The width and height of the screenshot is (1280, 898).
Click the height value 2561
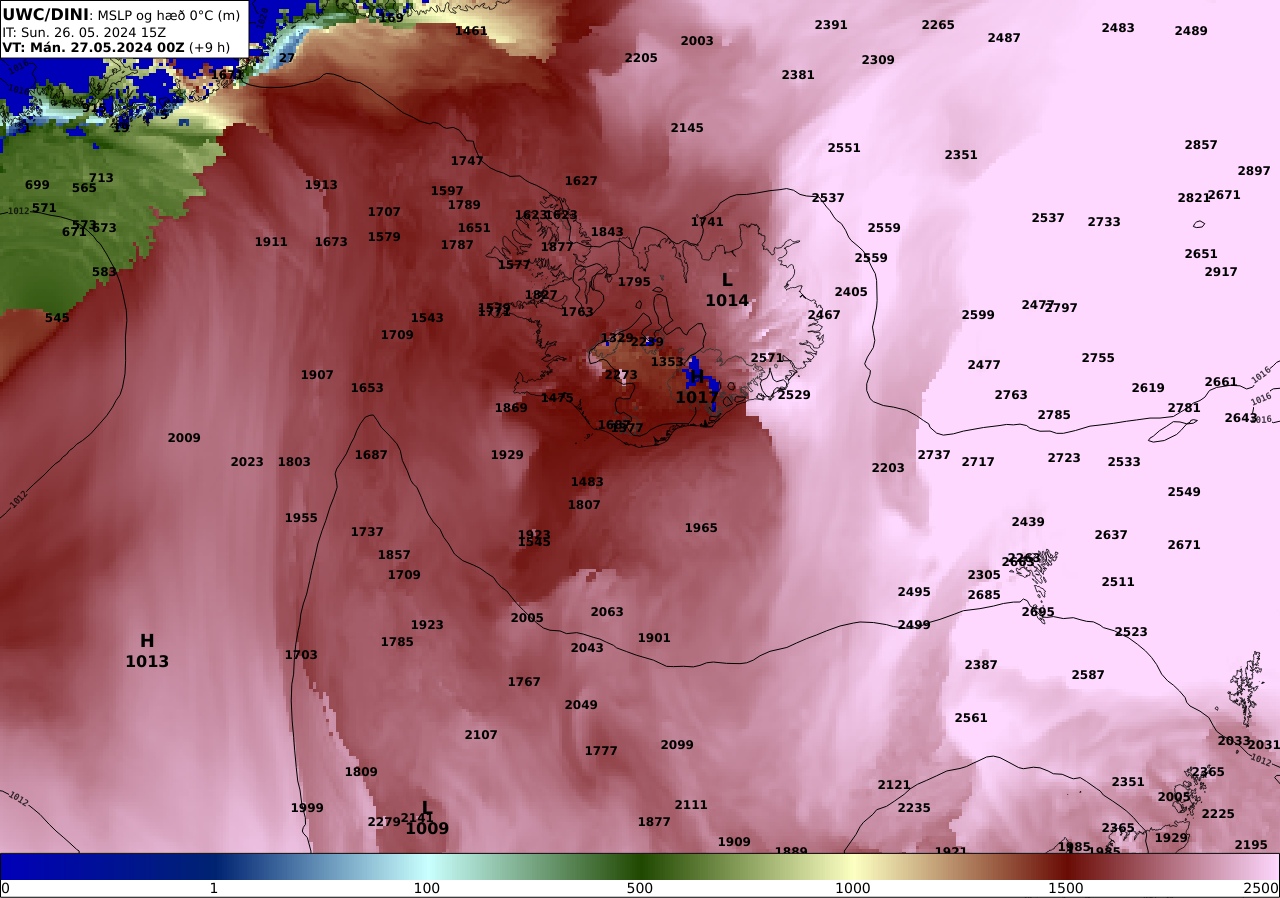point(971,718)
